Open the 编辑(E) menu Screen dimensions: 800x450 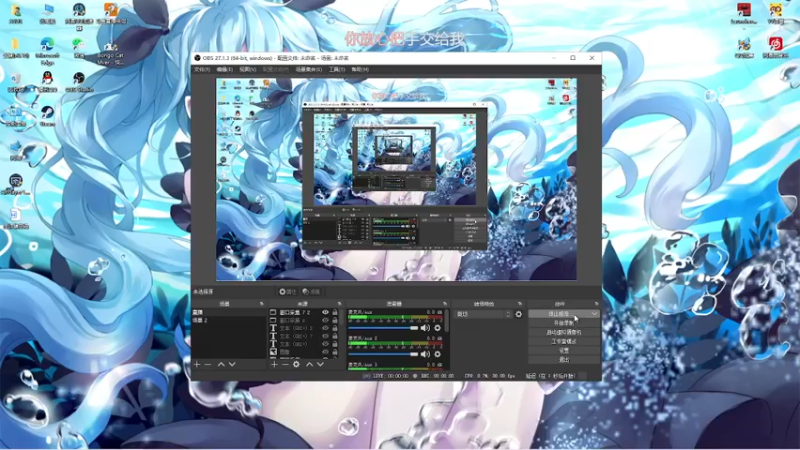pos(224,69)
